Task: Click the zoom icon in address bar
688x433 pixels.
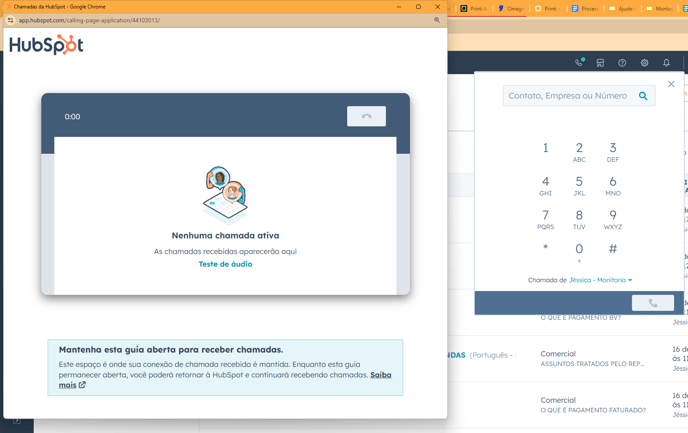Action: click(x=437, y=20)
